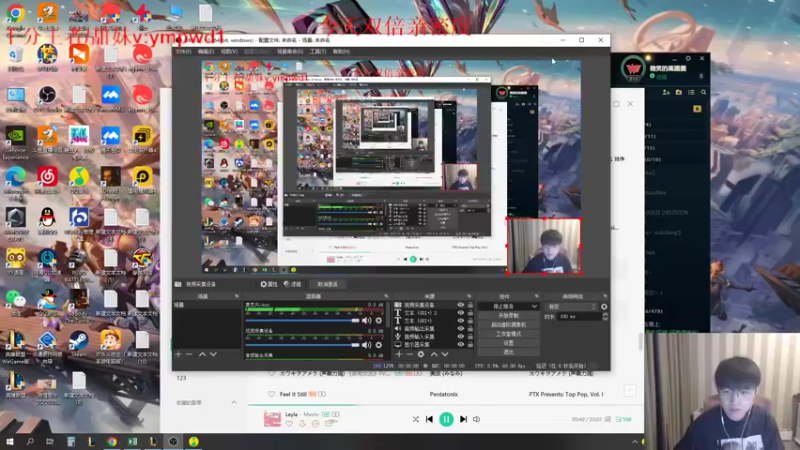Adjust 麦克风/Aux volume slider
Image resolution: width=800 pixels, height=450 pixels.
pyautogui.click(x=303, y=320)
